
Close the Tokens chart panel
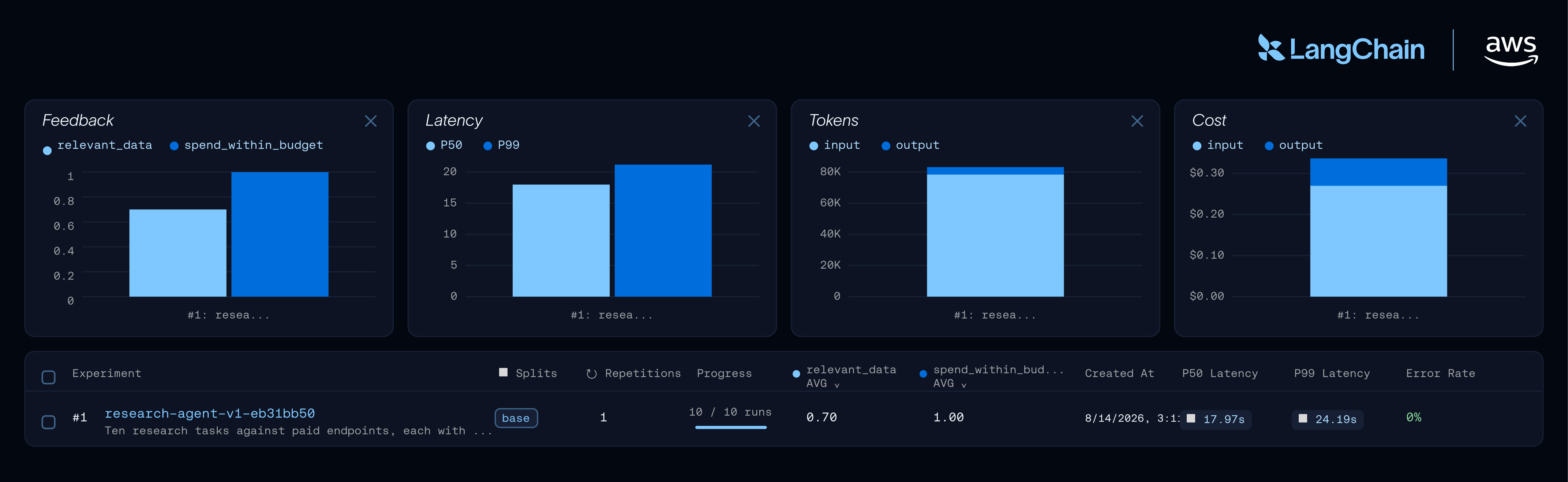coord(1137,121)
